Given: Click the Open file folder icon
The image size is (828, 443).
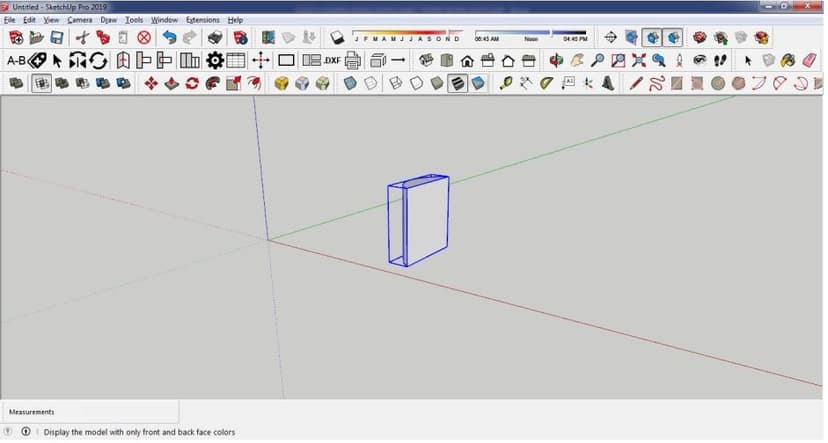Looking at the screenshot, I should (36, 37).
